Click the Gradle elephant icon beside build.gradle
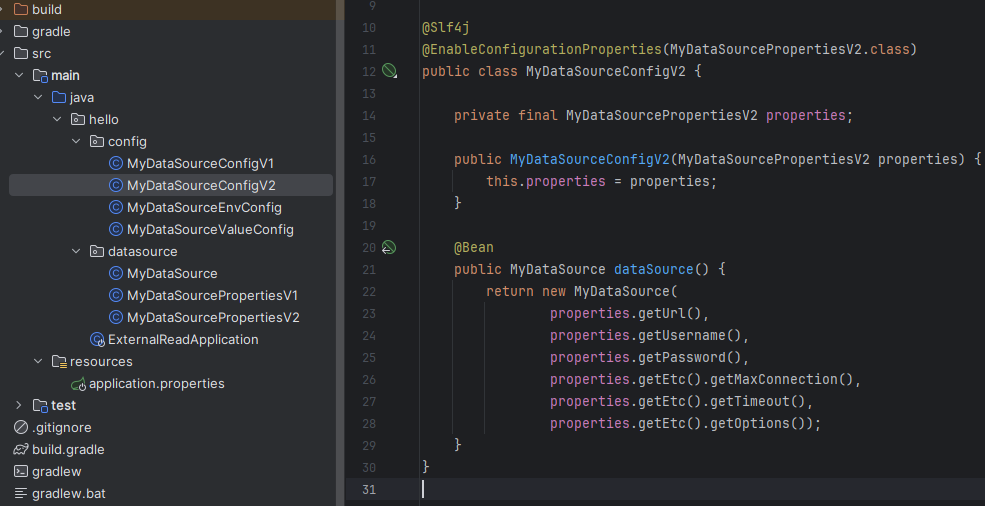 tap(21, 449)
